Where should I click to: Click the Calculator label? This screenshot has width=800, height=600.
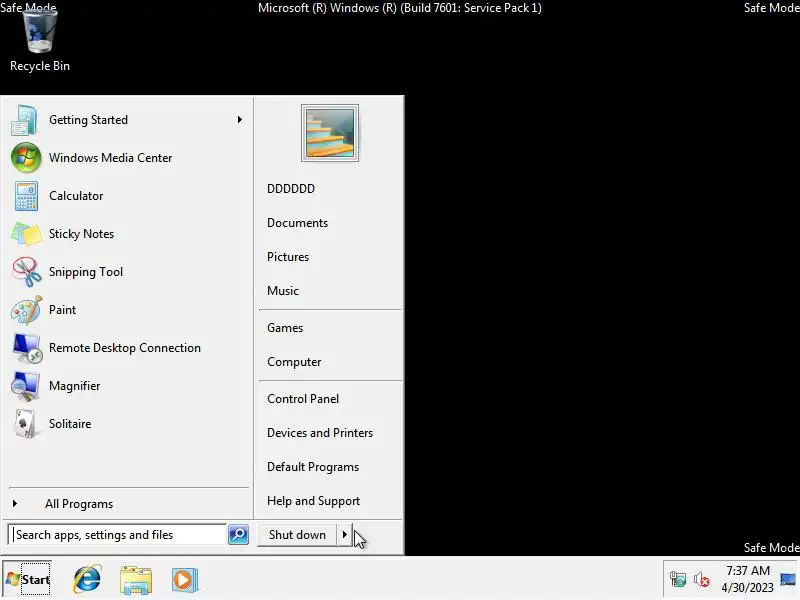pos(76,196)
